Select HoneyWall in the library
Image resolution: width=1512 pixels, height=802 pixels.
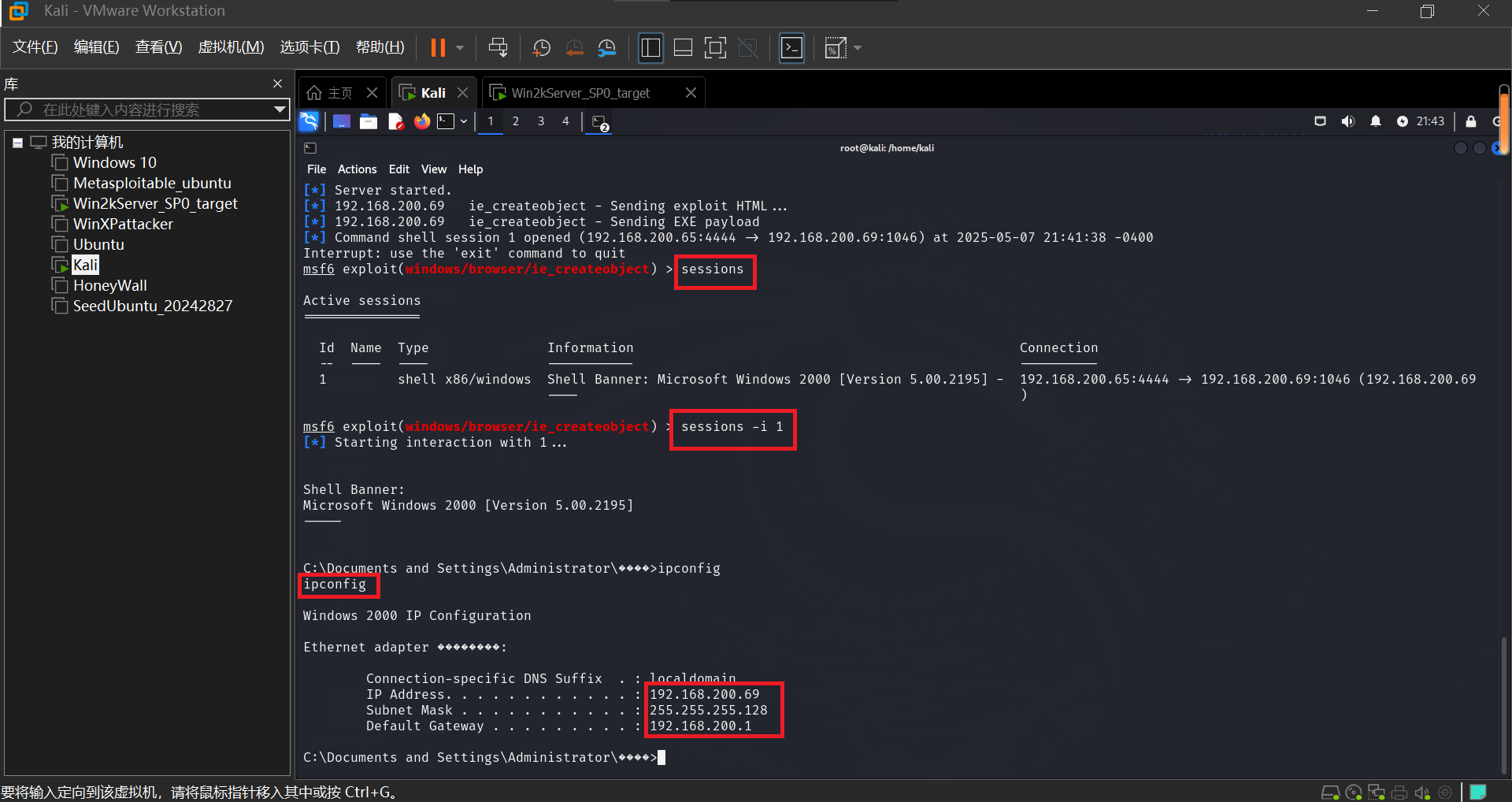(110, 285)
